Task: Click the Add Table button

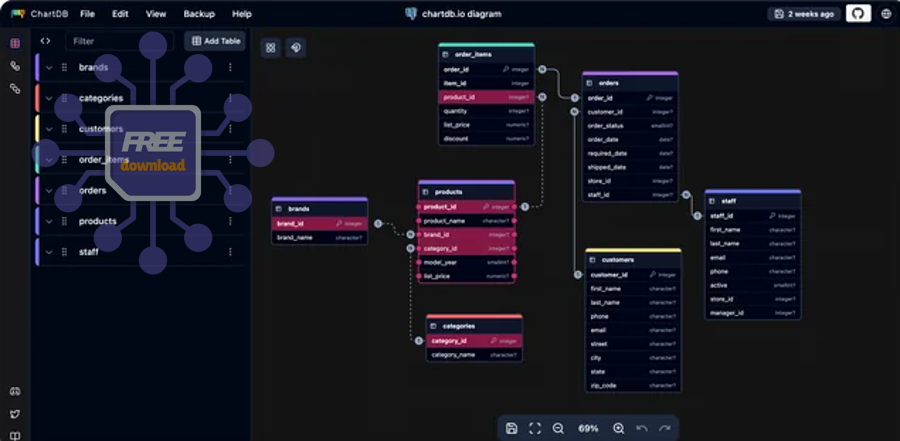Action: pyautogui.click(x=215, y=41)
